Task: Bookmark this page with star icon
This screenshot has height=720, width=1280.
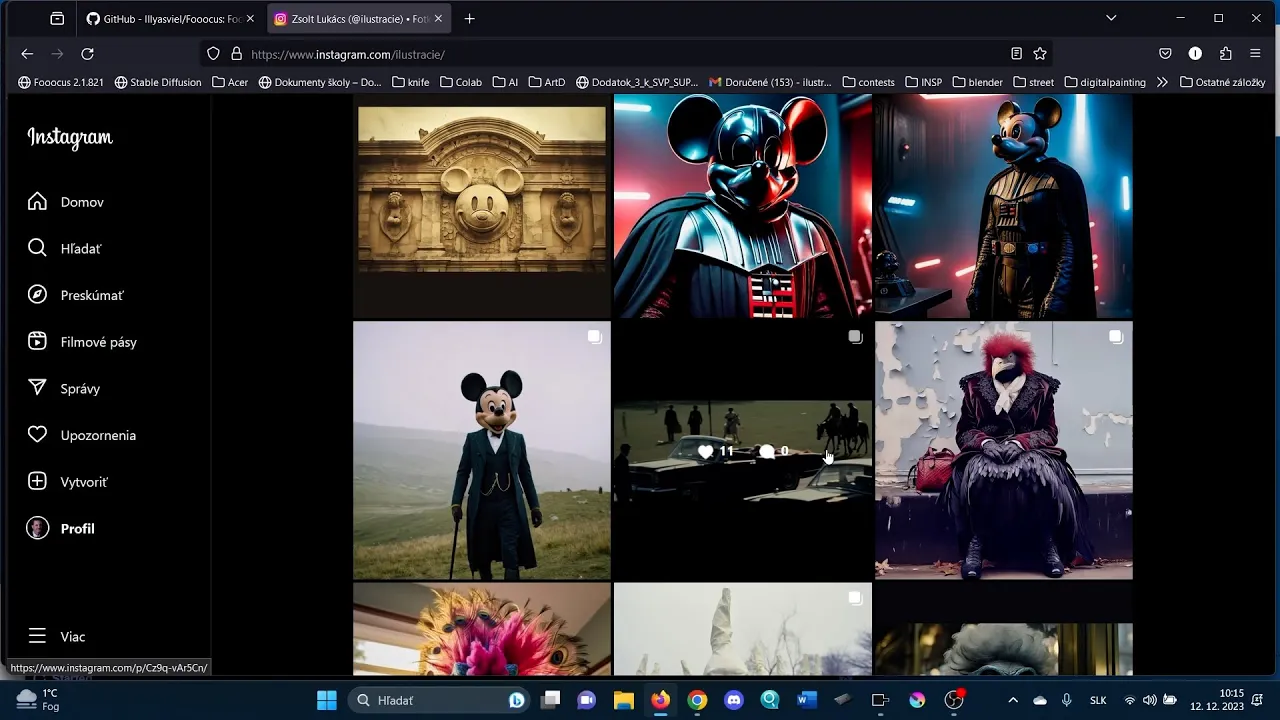Action: click(x=1040, y=54)
